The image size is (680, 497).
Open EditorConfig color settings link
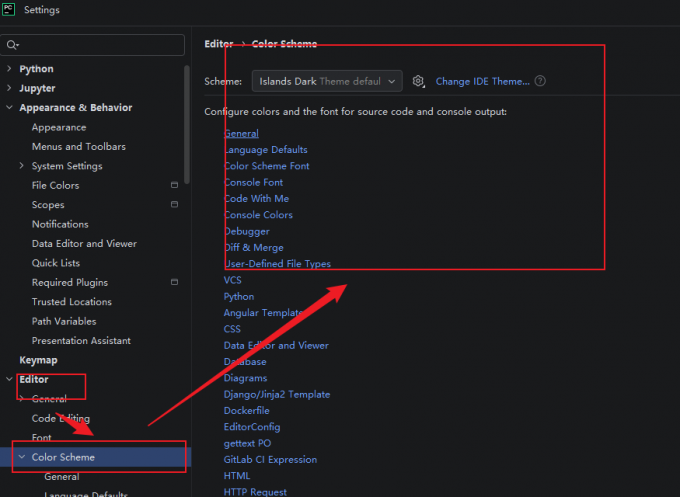coord(252,427)
